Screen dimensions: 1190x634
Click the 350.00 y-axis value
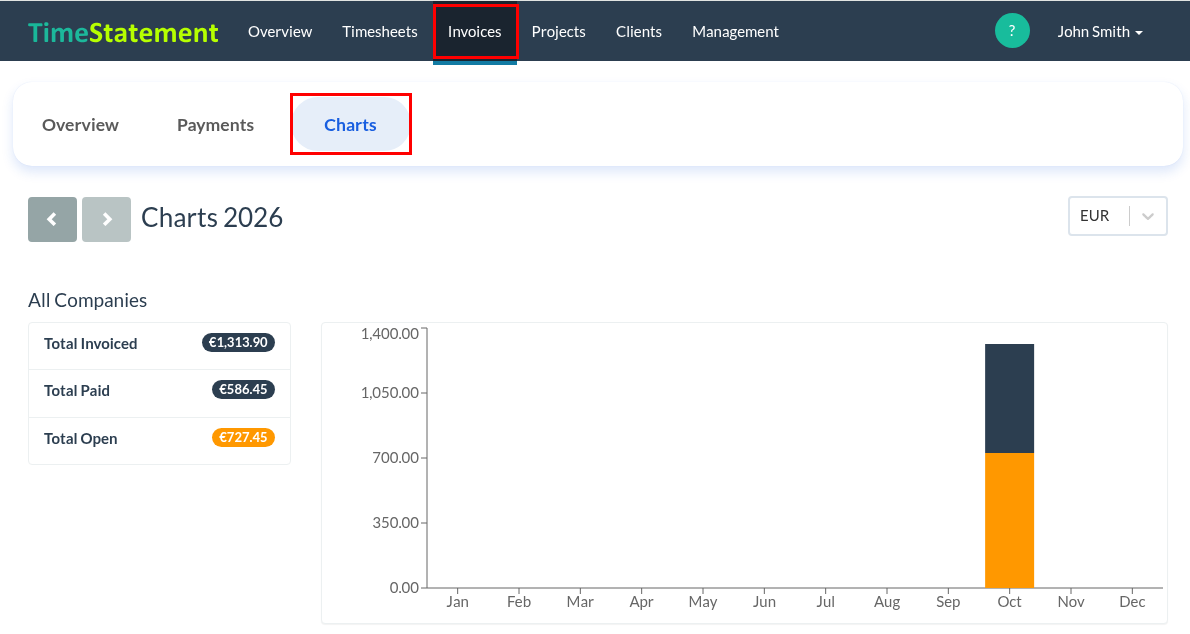pyautogui.click(x=395, y=523)
